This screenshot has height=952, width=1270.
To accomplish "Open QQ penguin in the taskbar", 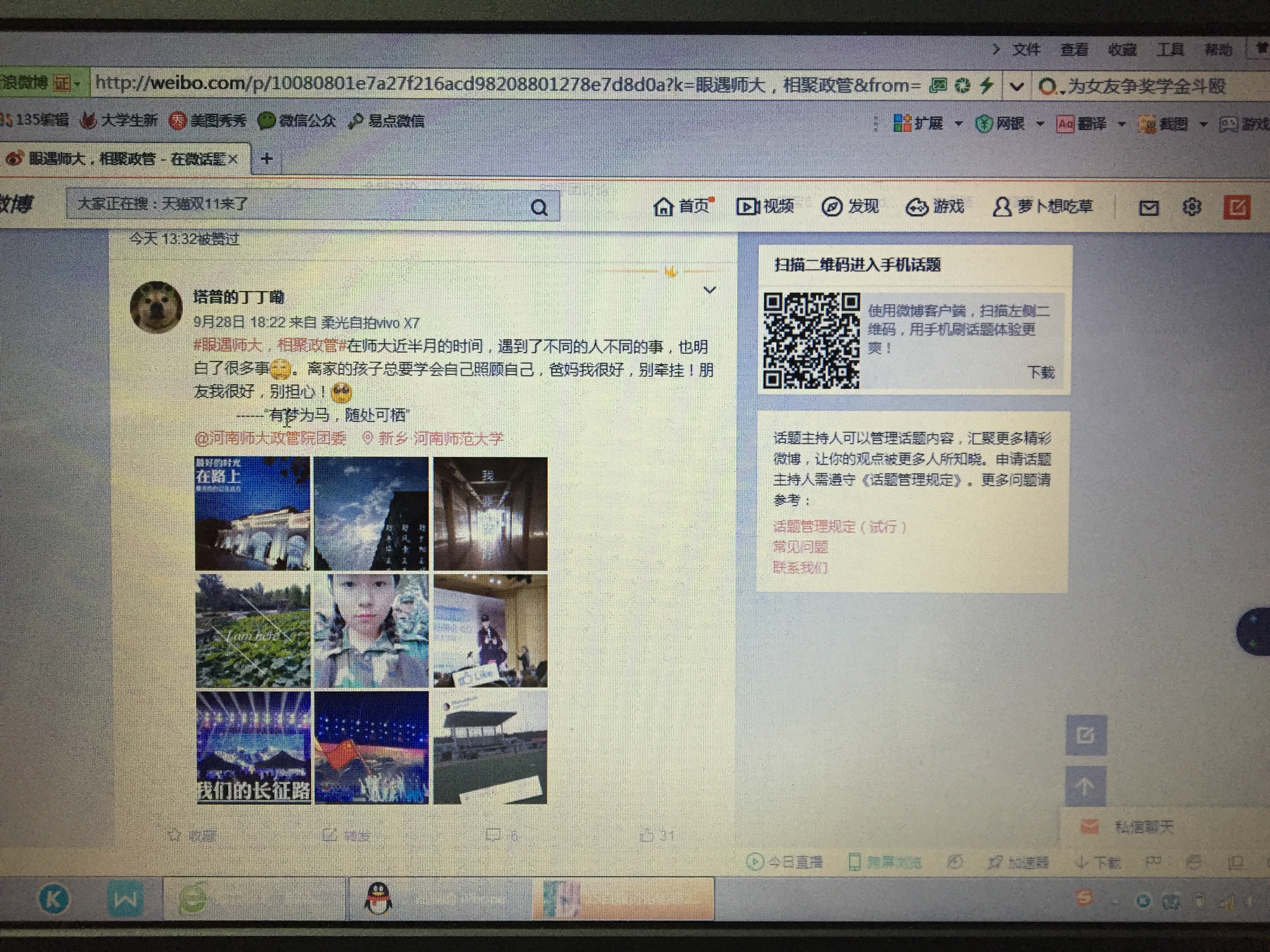I will pos(378,898).
